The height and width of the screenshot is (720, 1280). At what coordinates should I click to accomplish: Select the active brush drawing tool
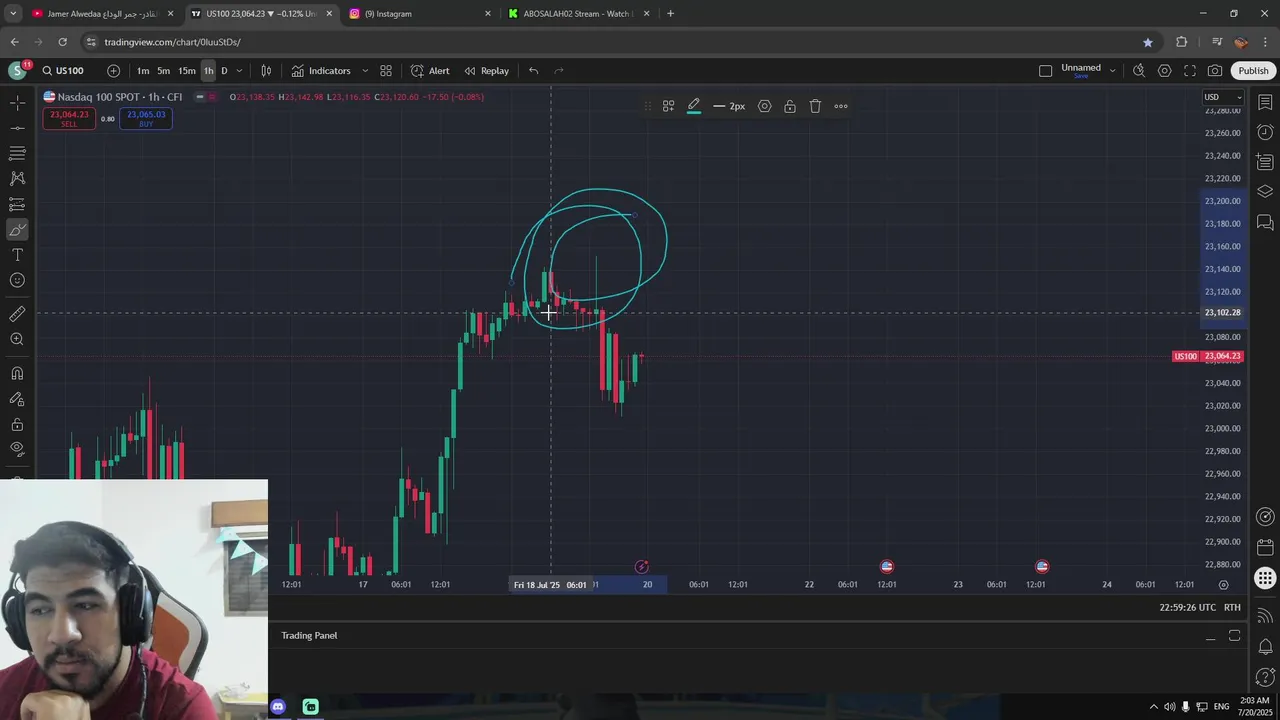pos(17,230)
